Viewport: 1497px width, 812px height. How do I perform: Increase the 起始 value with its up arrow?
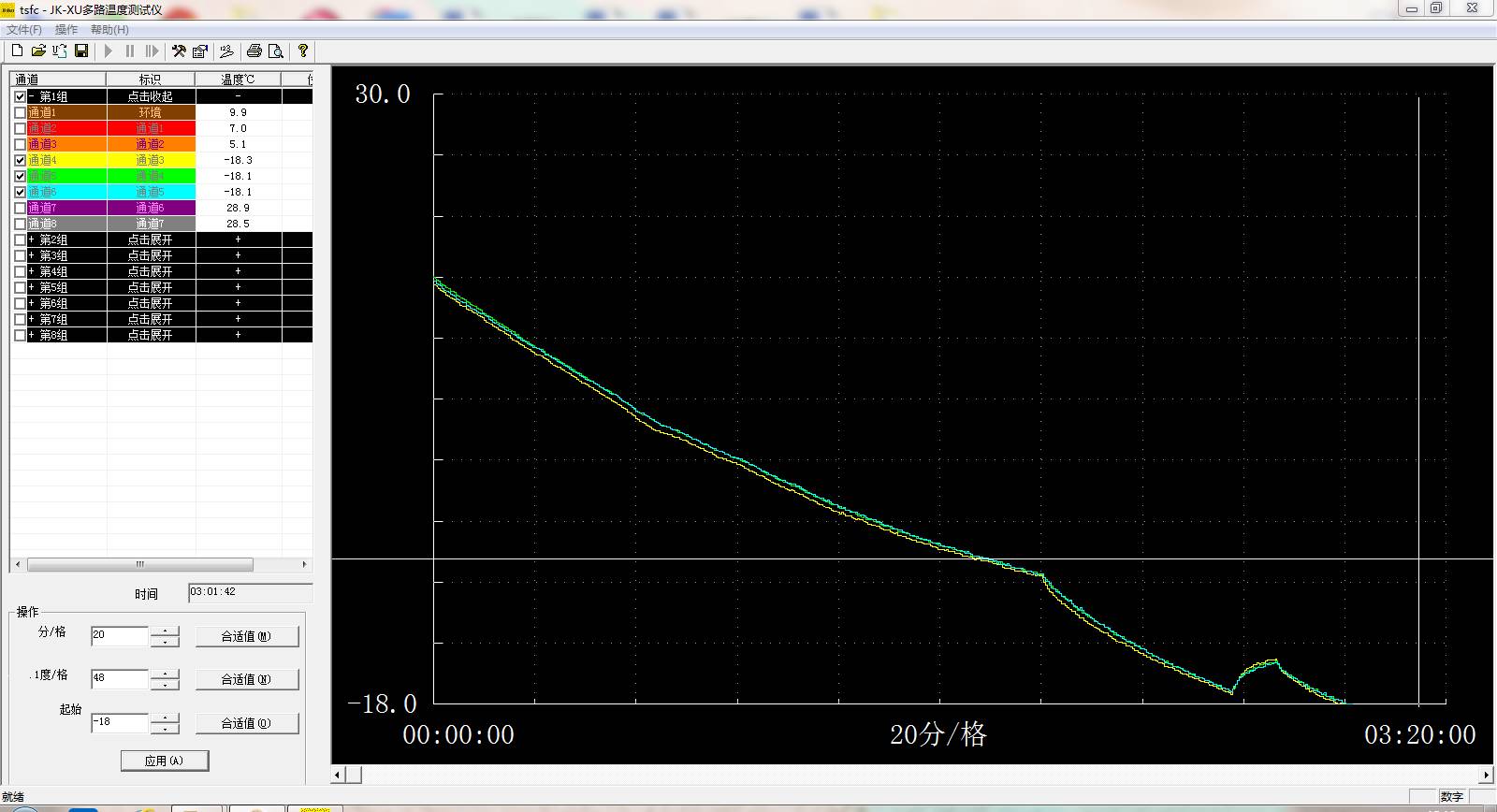[165, 718]
